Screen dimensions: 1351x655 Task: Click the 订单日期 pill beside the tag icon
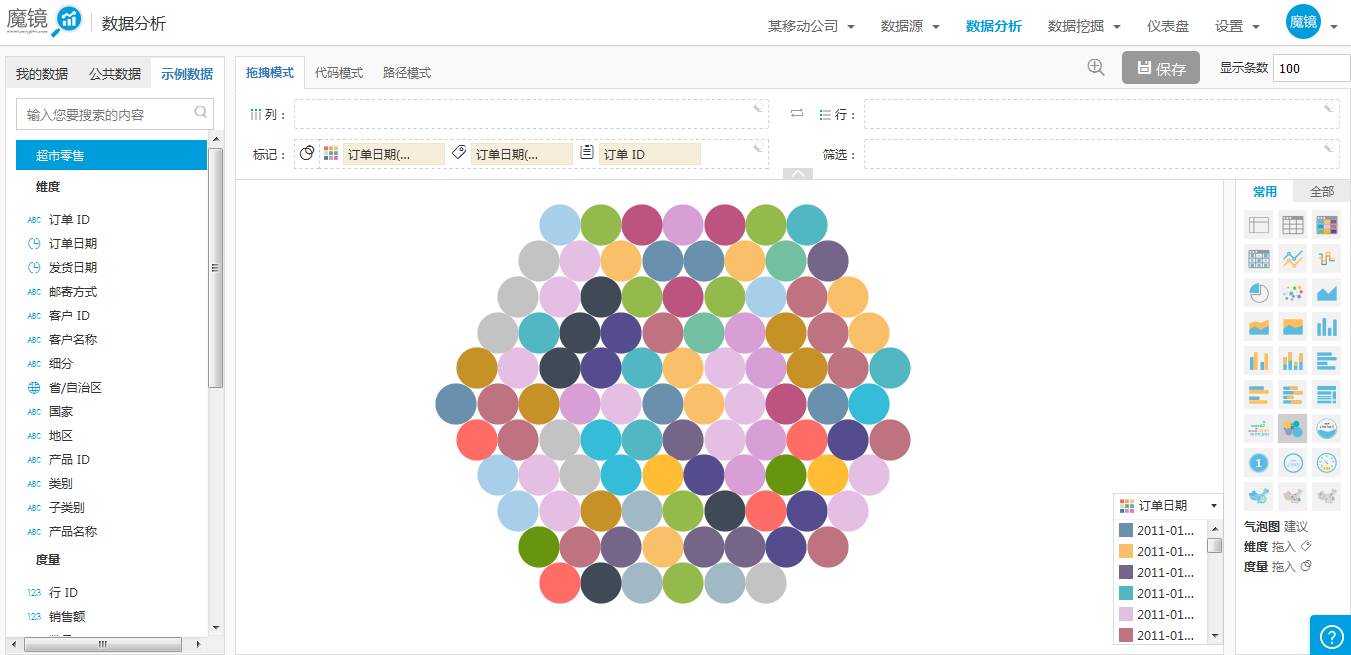pyautogui.click(x=521, y=154)
